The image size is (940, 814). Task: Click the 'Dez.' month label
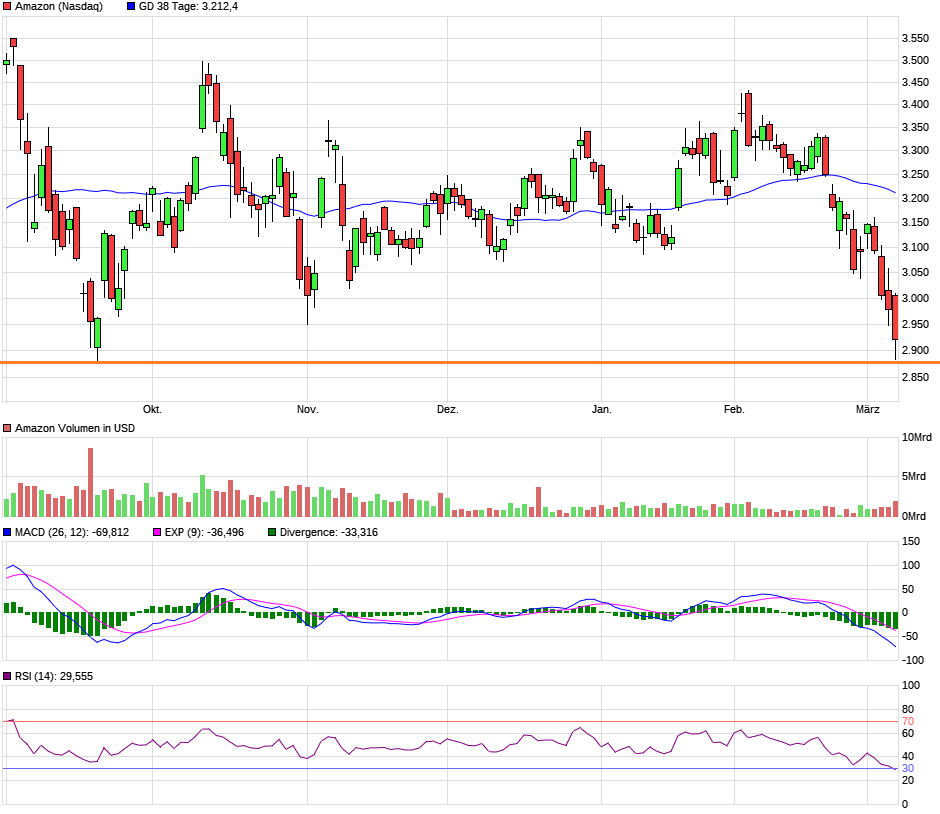pos(448,409)
